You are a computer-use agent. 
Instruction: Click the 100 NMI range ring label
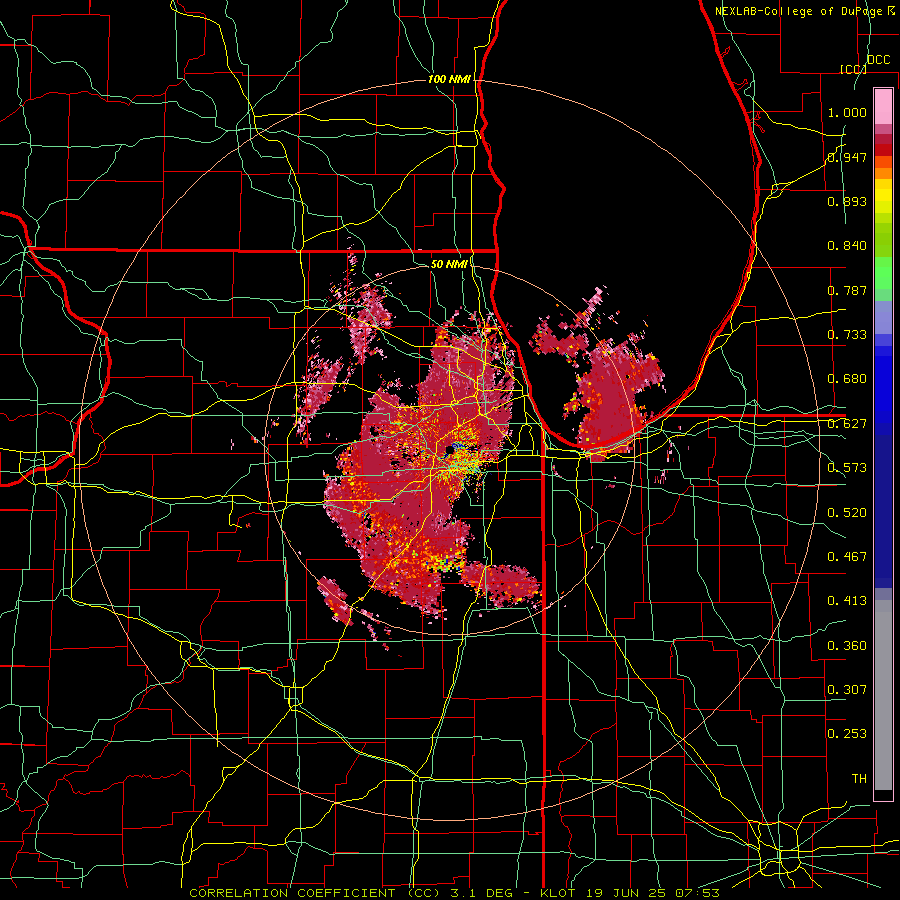click(x=449, y=79)
